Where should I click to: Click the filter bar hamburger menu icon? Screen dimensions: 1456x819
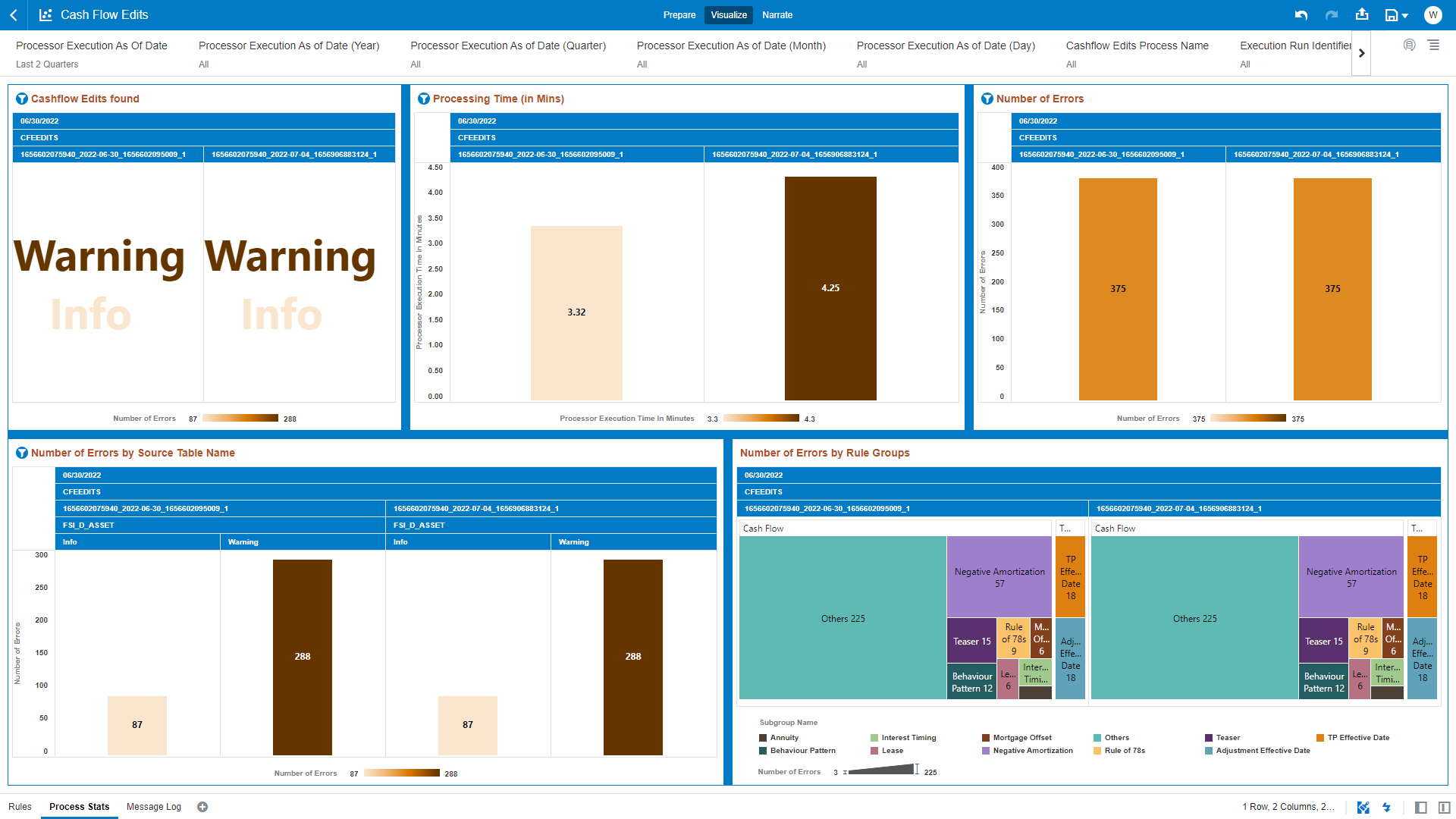(x=1433, y=45)
